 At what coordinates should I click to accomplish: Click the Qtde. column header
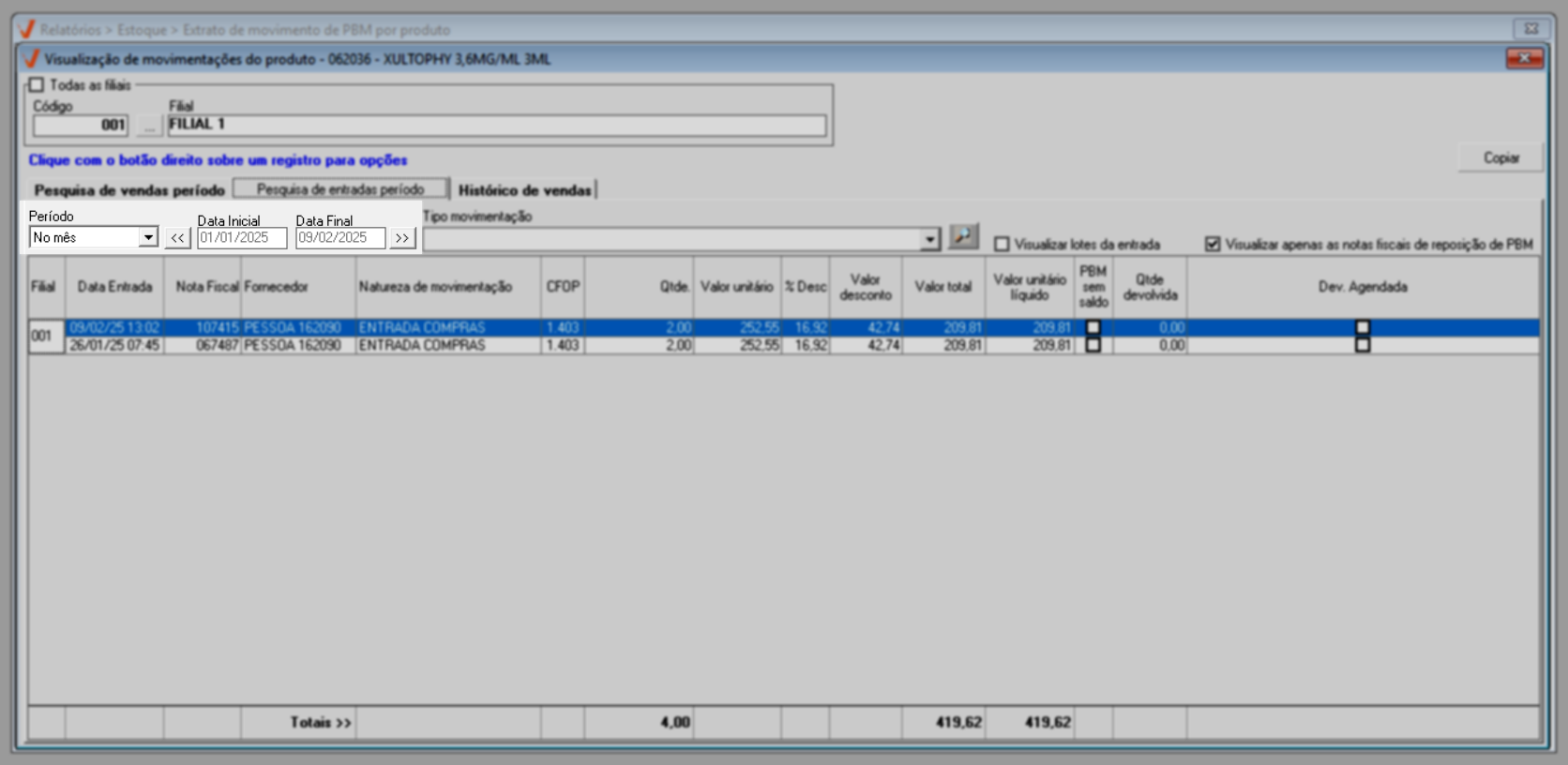pyautogui.click(x=639, y=287)
